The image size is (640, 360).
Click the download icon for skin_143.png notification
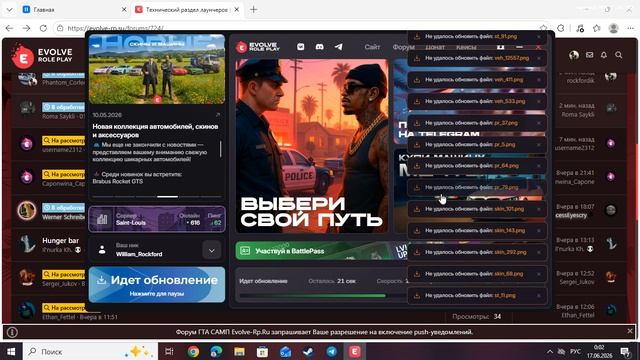coord(417,231)
